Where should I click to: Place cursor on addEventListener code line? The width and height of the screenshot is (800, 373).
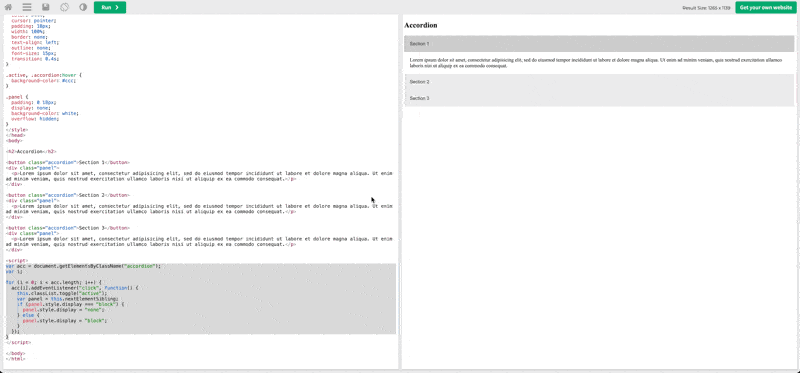[74, 288]
